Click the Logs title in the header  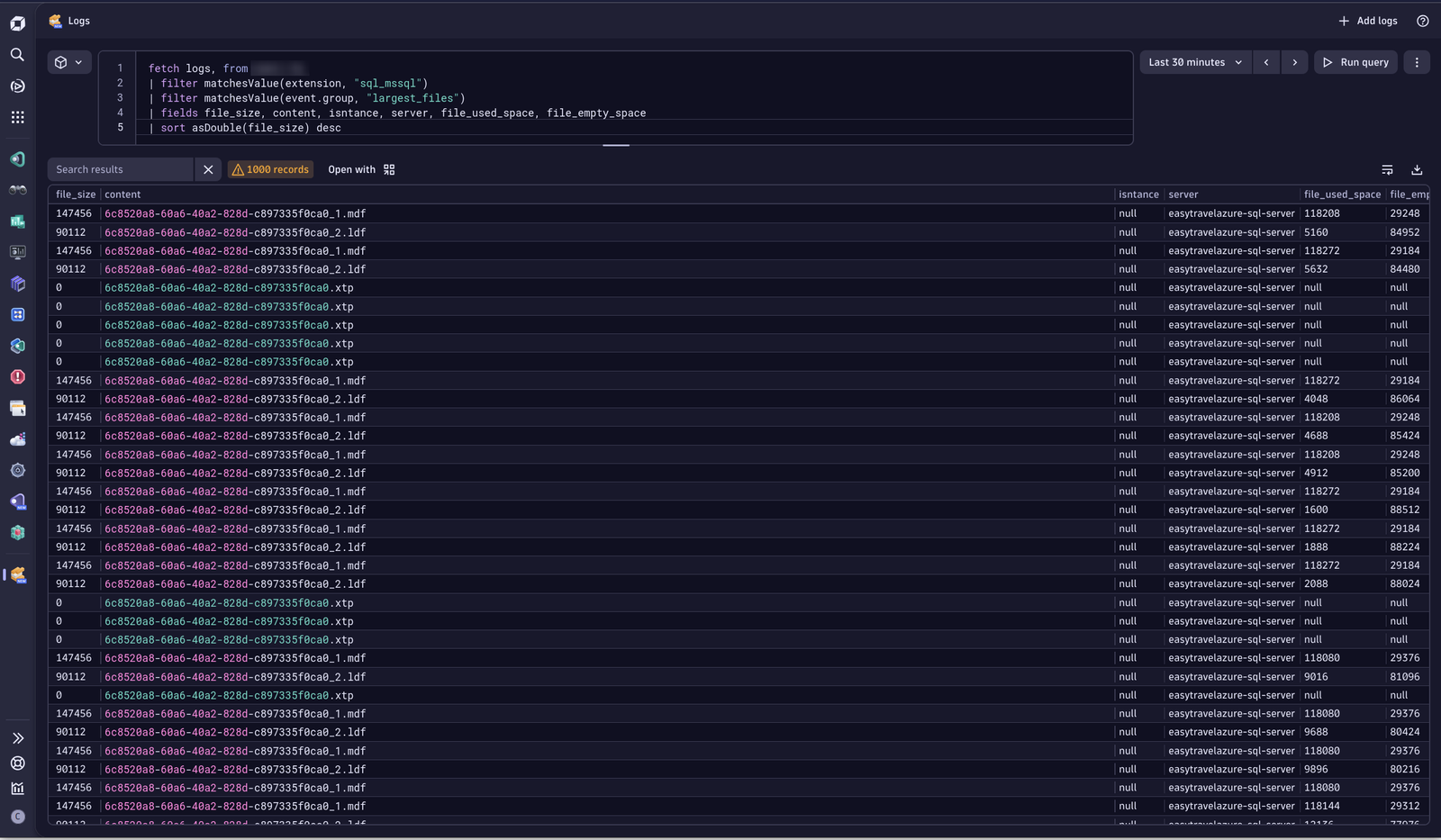[x=79, y=21]
